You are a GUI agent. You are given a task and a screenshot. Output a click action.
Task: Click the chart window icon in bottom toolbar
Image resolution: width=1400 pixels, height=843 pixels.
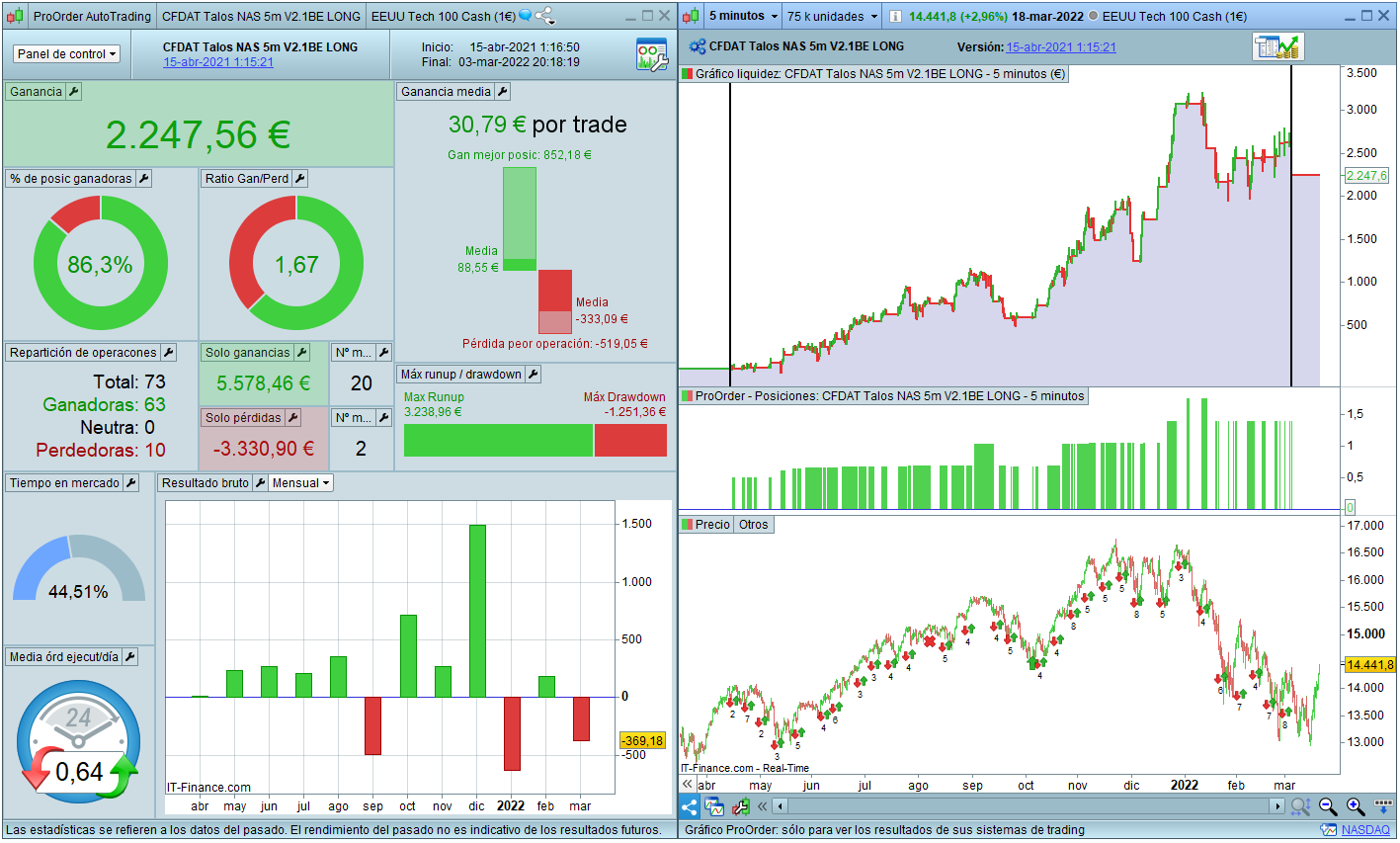click(714, 807)
